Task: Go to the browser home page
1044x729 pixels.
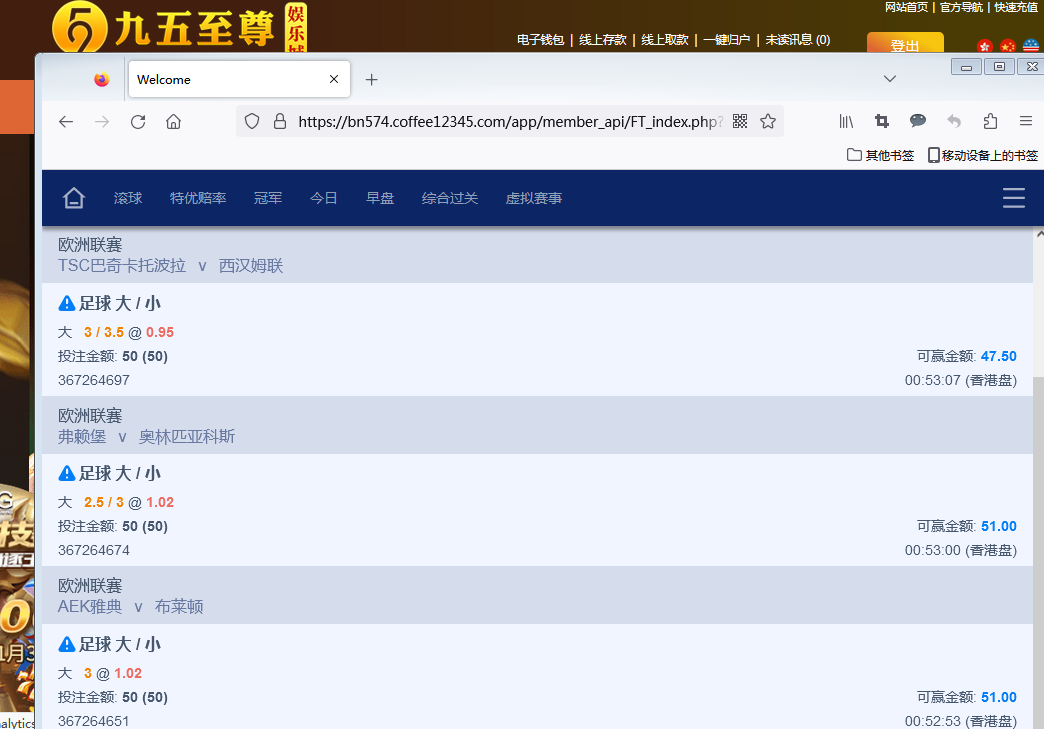Action: 173,121
